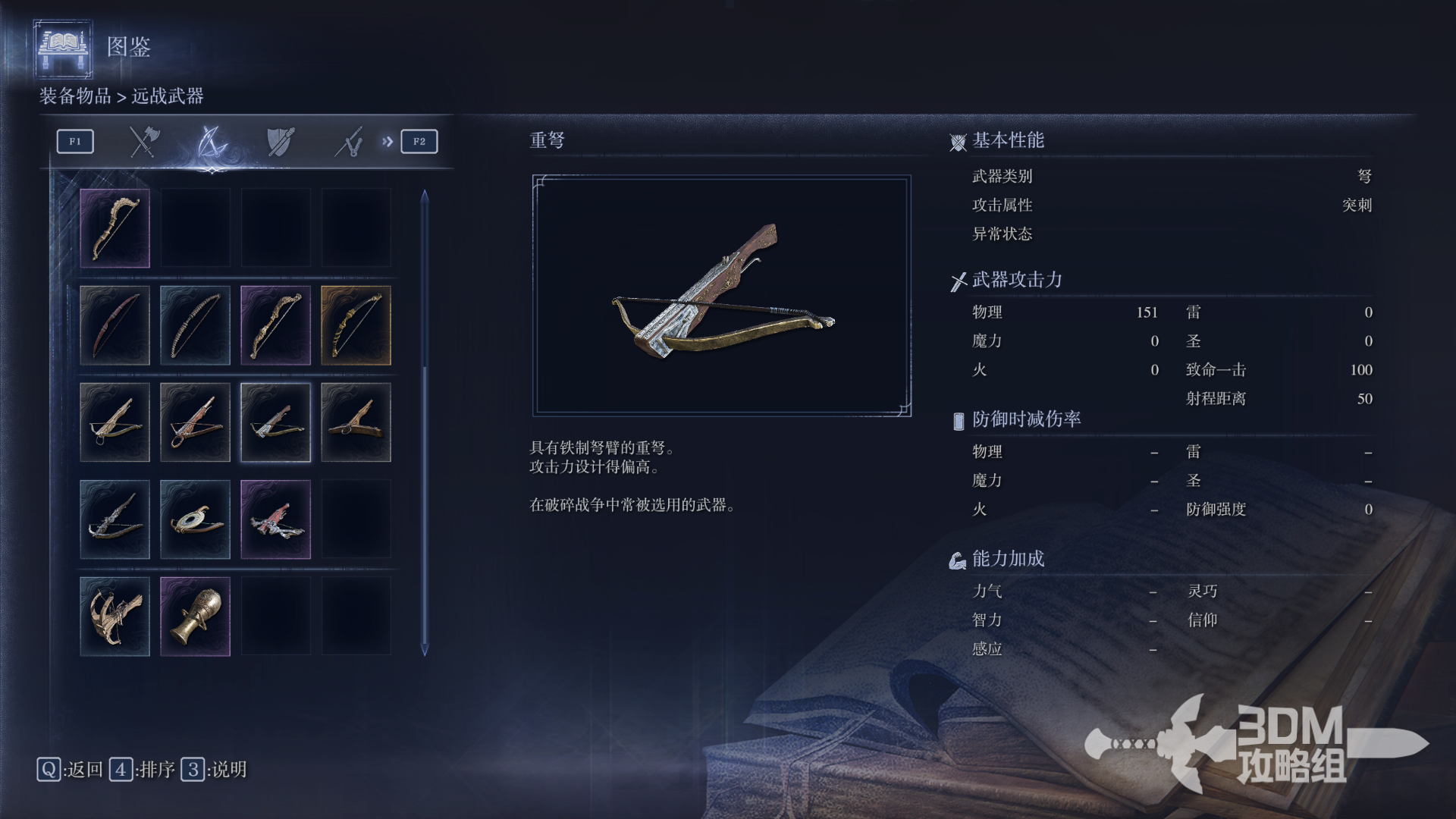Switch to the shield category tab
Image resolution: width=1456 pixels, height=819 pixels.
280,141
